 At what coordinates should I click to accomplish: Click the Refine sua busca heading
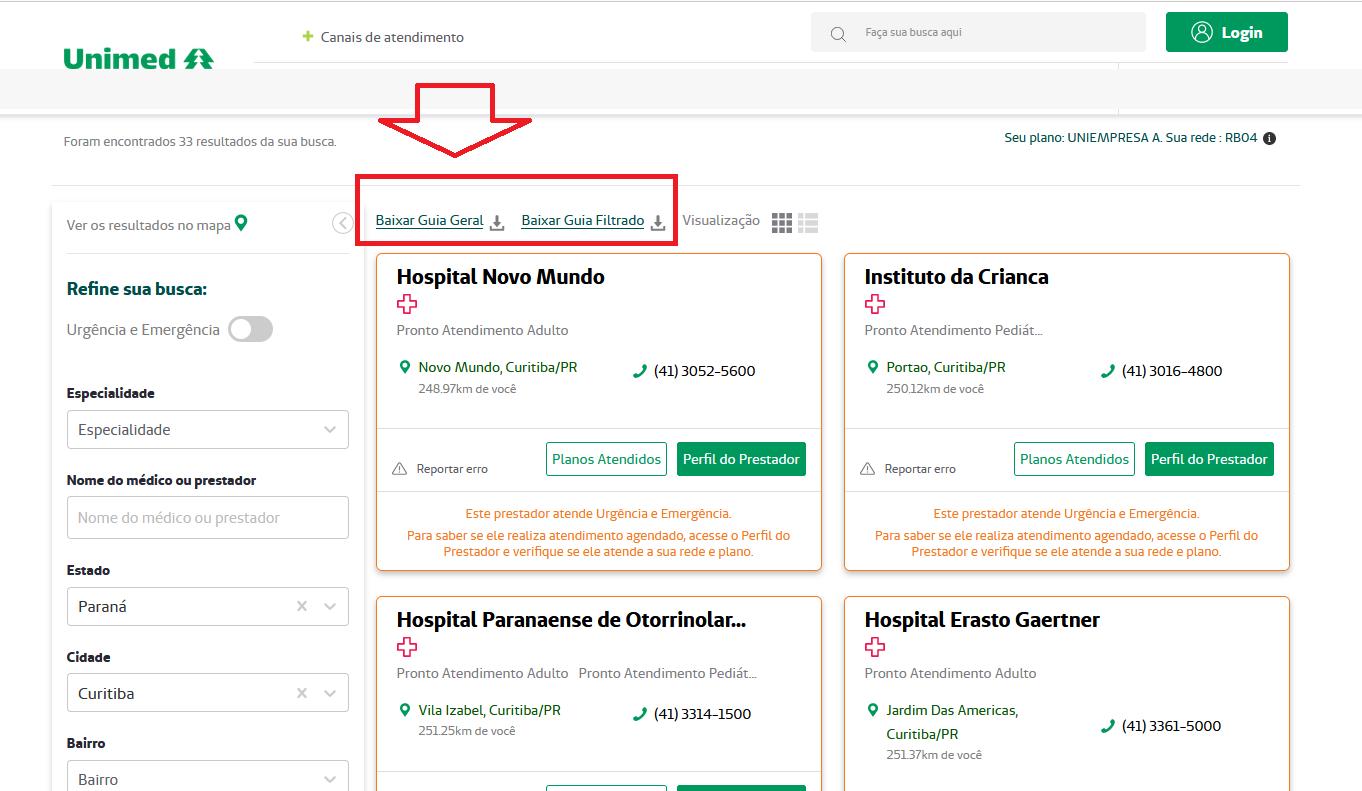click(x=137, y=289)
